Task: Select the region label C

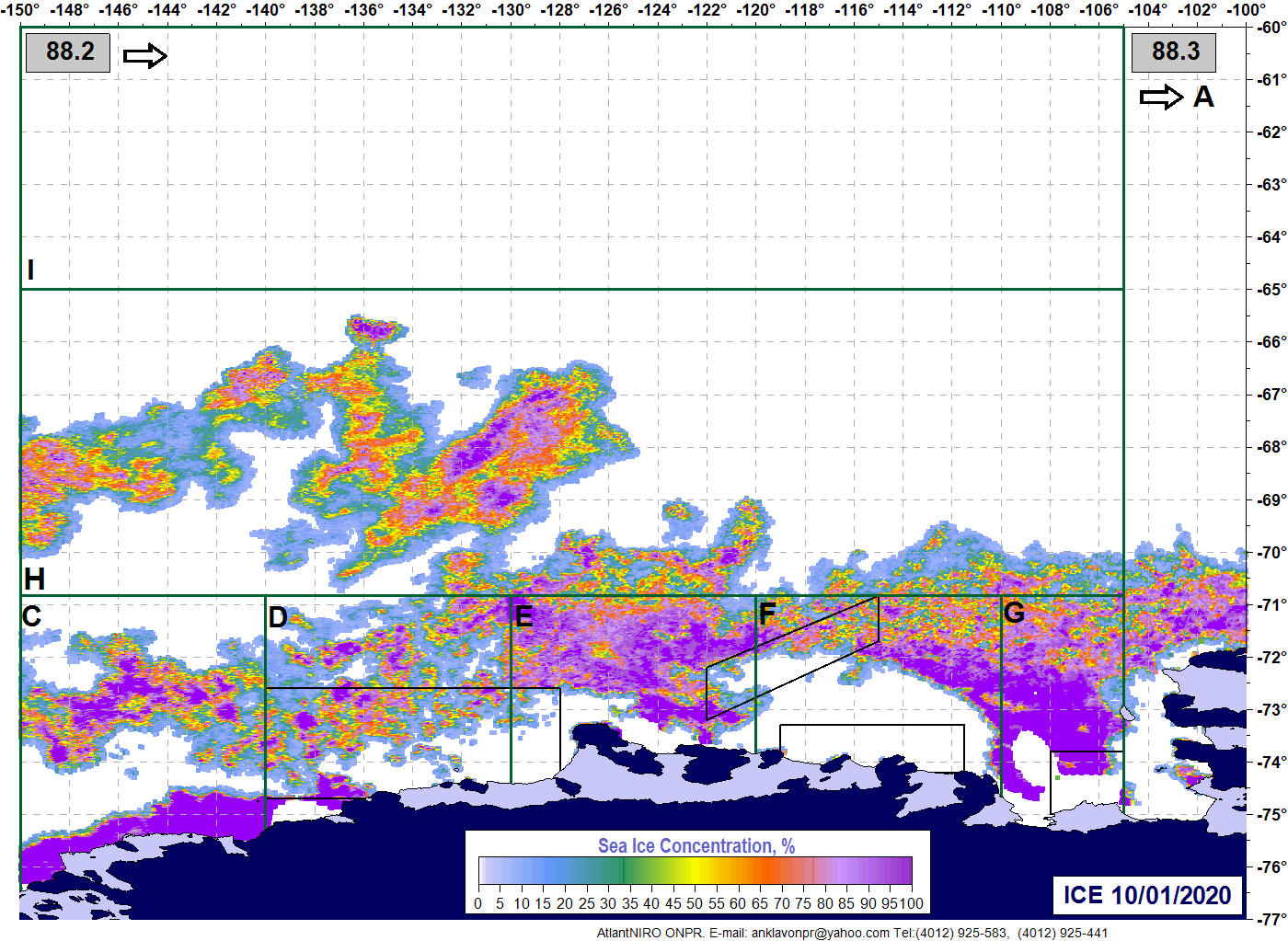Action: pos(31,616)
